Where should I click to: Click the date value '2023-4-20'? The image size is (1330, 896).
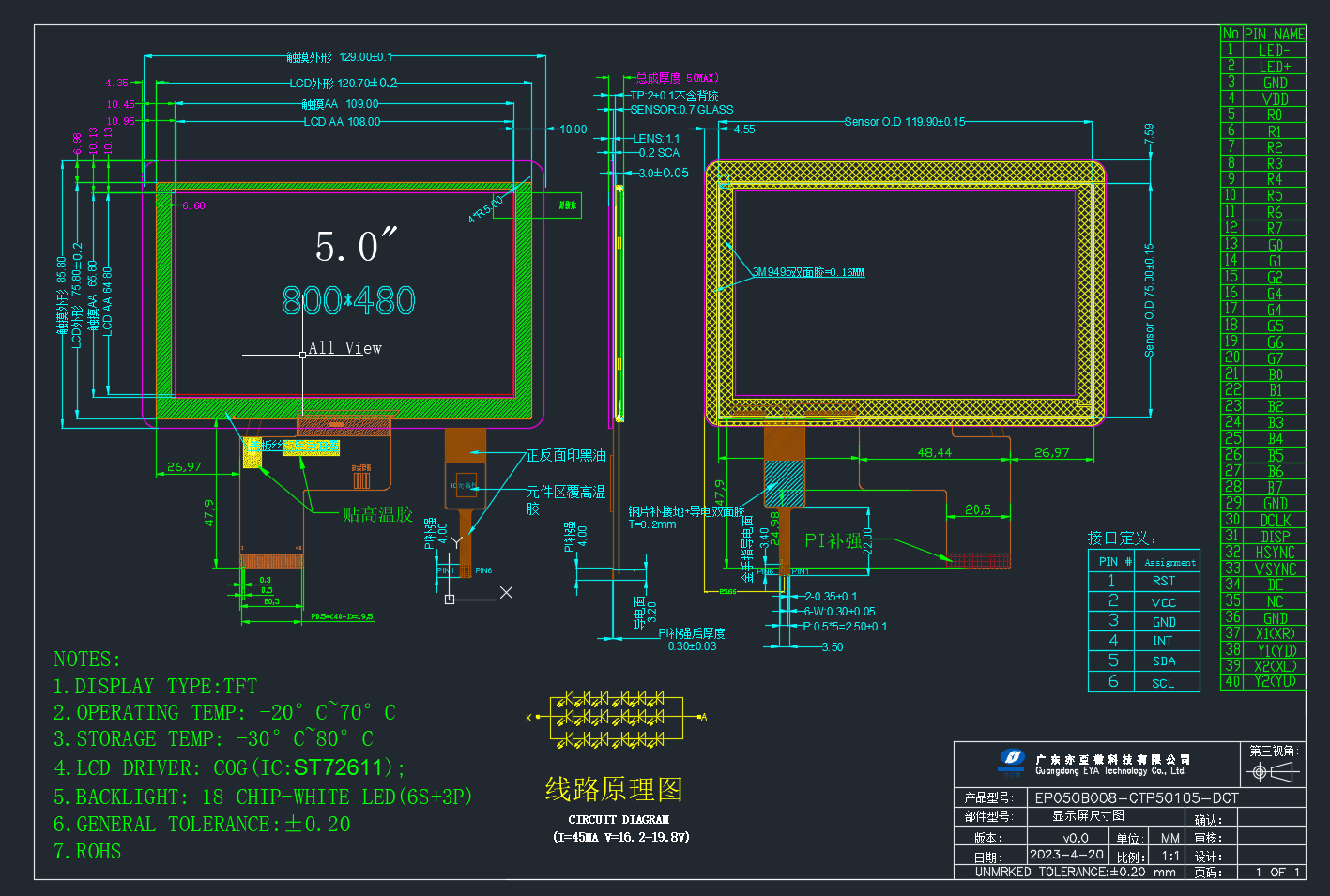click(x=1066, y=855)
